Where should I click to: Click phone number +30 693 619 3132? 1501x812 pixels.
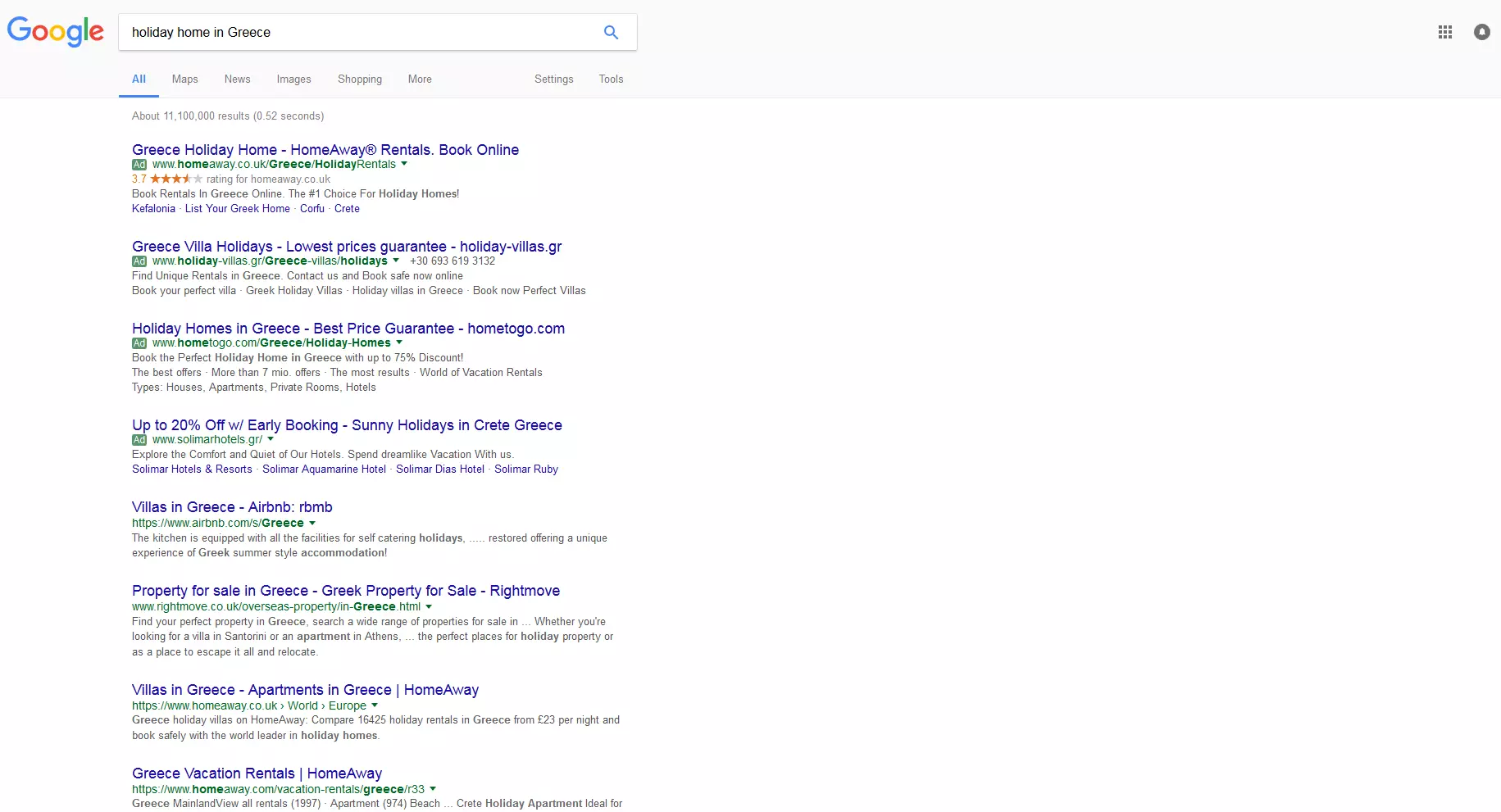pos(453,261)
